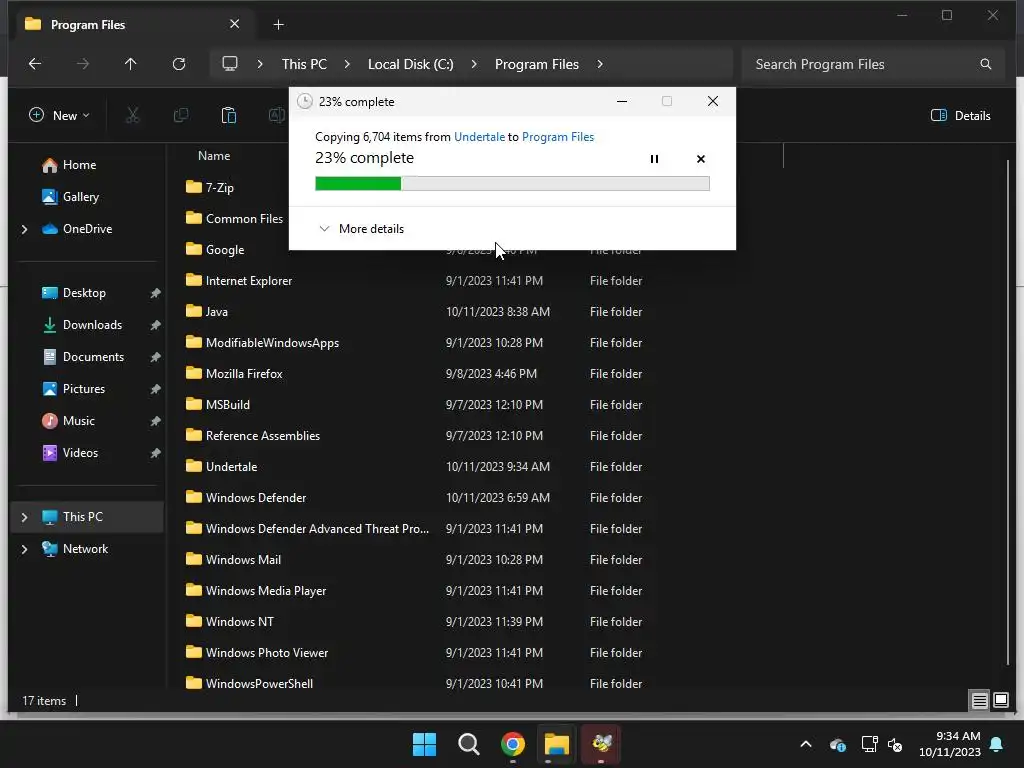Expand OneDrive in the sidebar
Viewport: 1024px width, 768px height.
[25, 229]
